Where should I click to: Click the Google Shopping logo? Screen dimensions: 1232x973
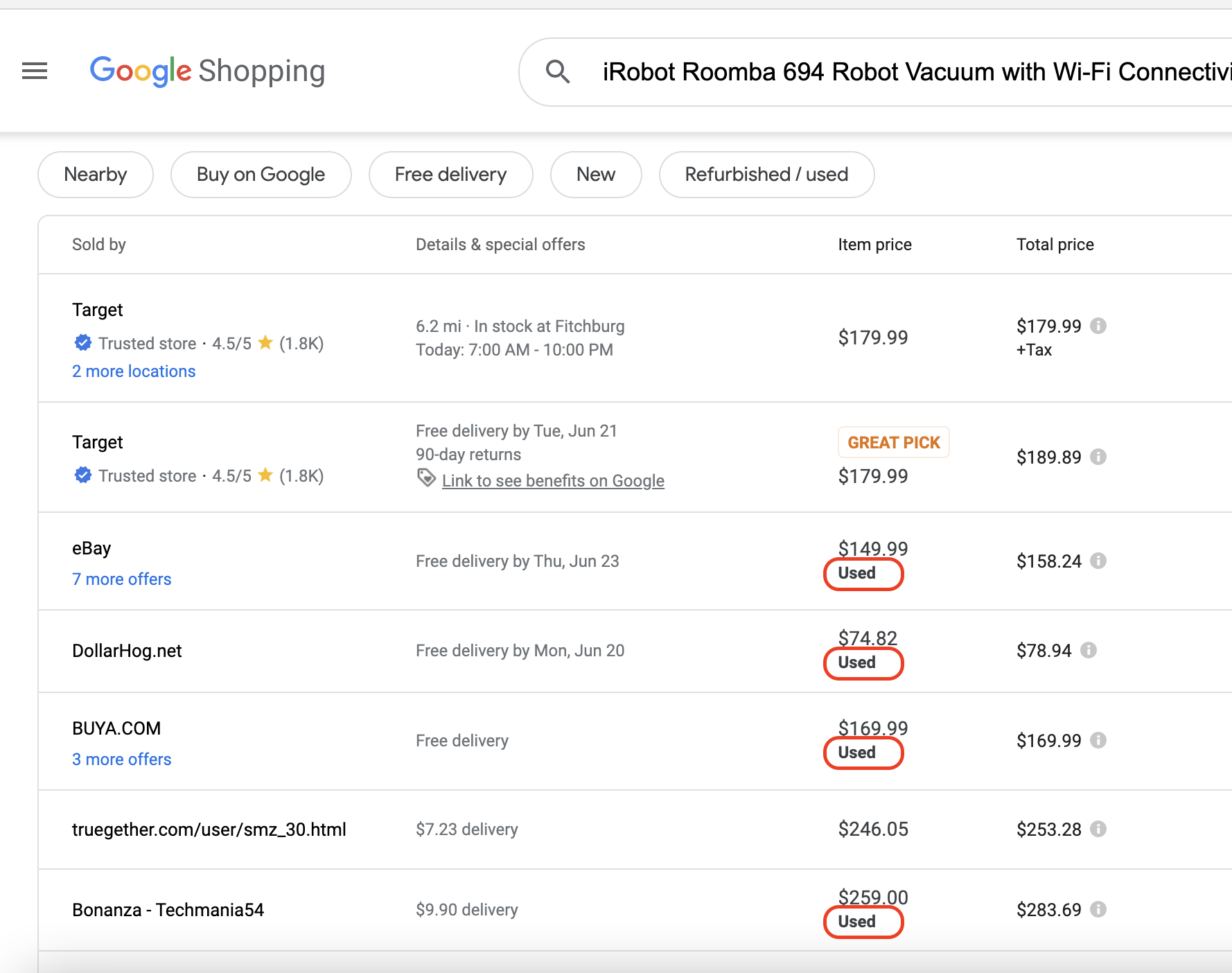tap(206, 71)
